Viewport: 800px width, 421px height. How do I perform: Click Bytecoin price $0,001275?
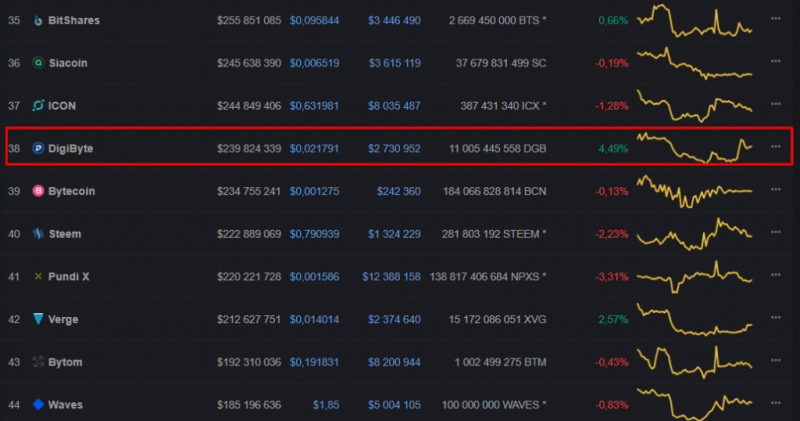pos(314,191)
